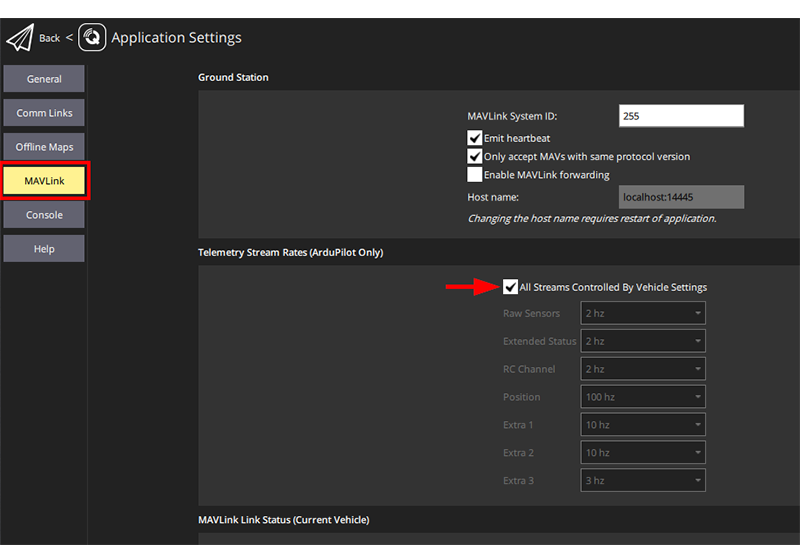Open the RC Channel rate dropdown
Viewport: 800px width, 559px height.
pos(643,369)
